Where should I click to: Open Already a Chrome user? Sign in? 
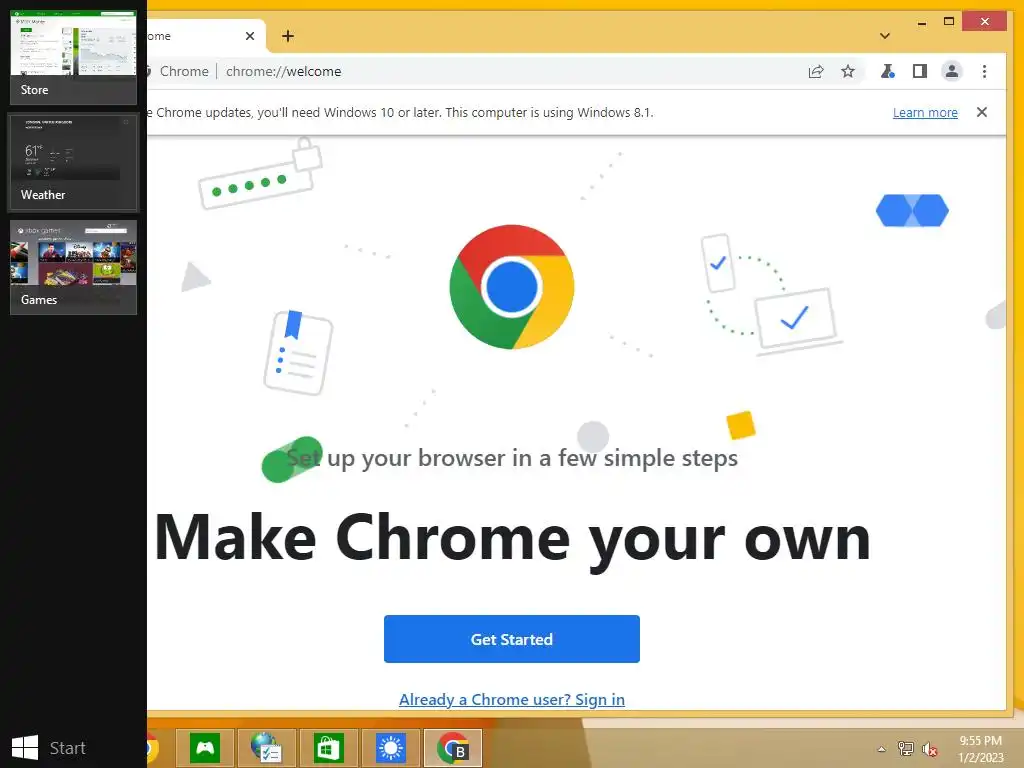tap(511, 699)
